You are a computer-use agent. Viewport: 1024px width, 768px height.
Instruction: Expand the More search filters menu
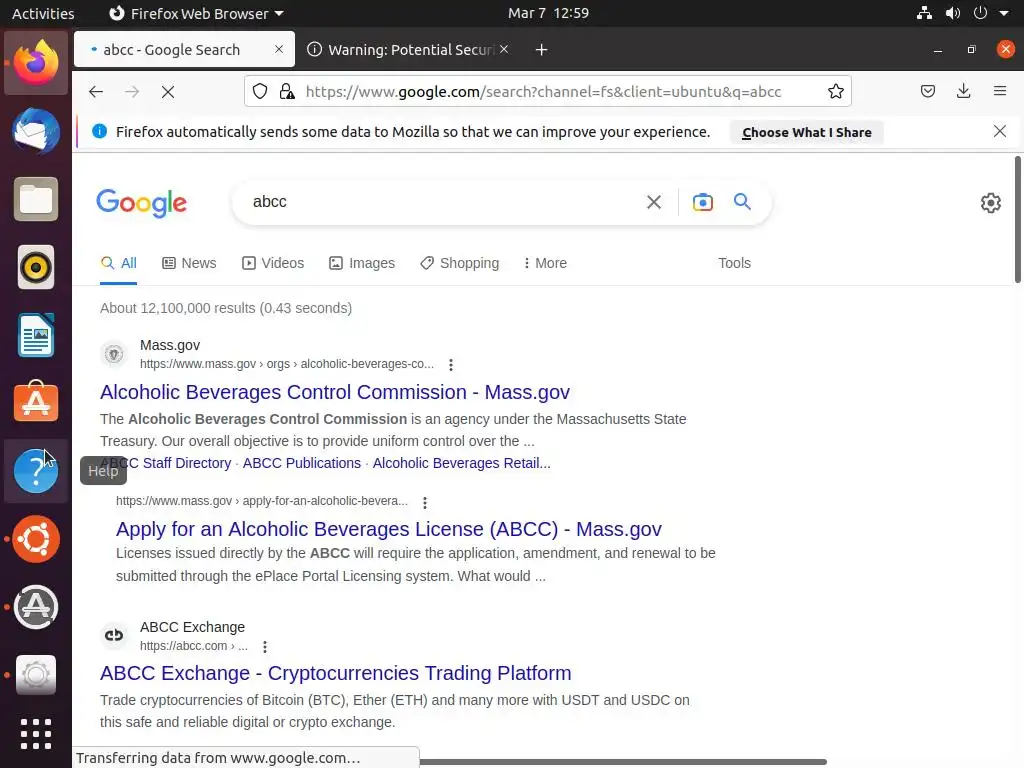pyautogui.click(x=545, y=263)
